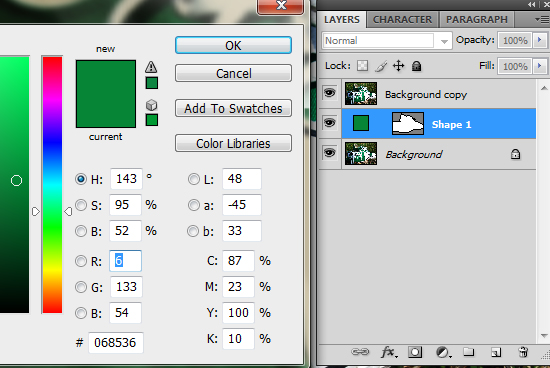Screen dimensions: 550x368
Task: Hide the Shape 1 layer
Action: 329,123
